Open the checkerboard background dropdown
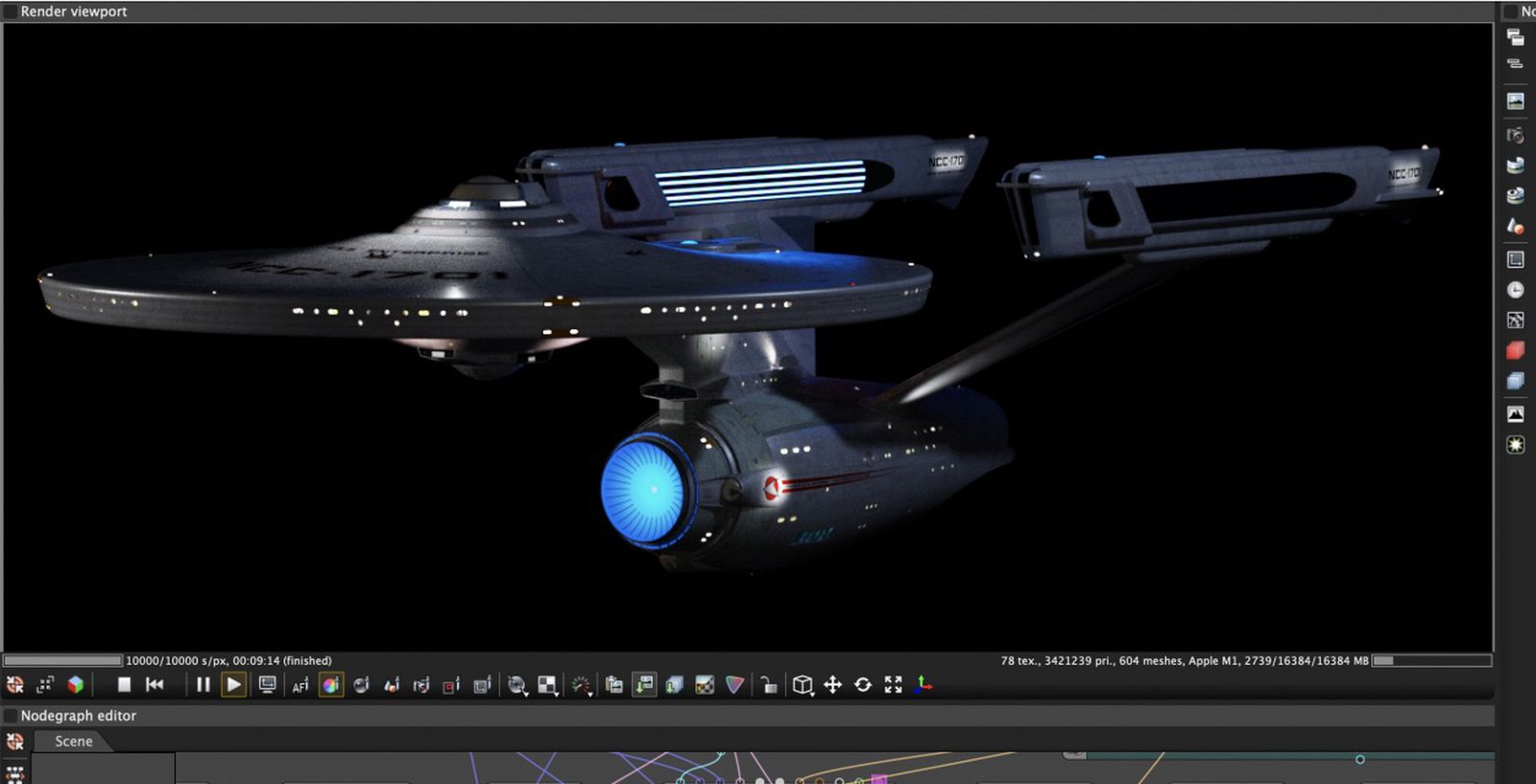Viewport: 1536px width, 784px height. click(547, 685)
